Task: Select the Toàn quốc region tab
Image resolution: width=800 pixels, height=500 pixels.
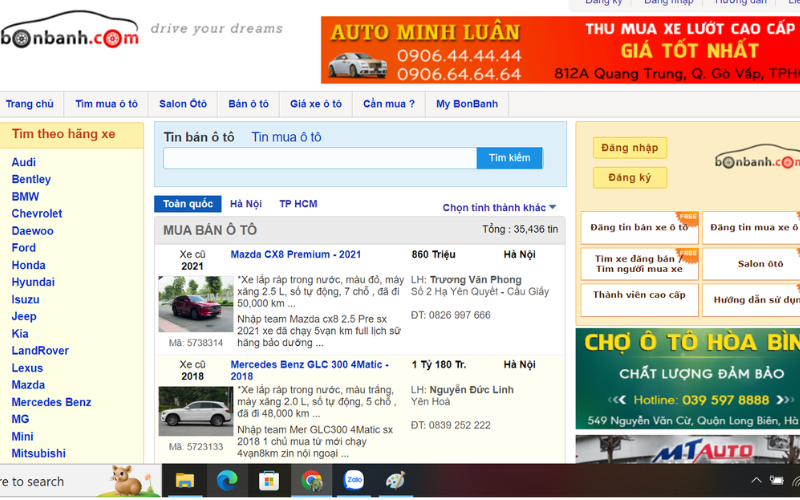Action: click(x=188, y=204)
